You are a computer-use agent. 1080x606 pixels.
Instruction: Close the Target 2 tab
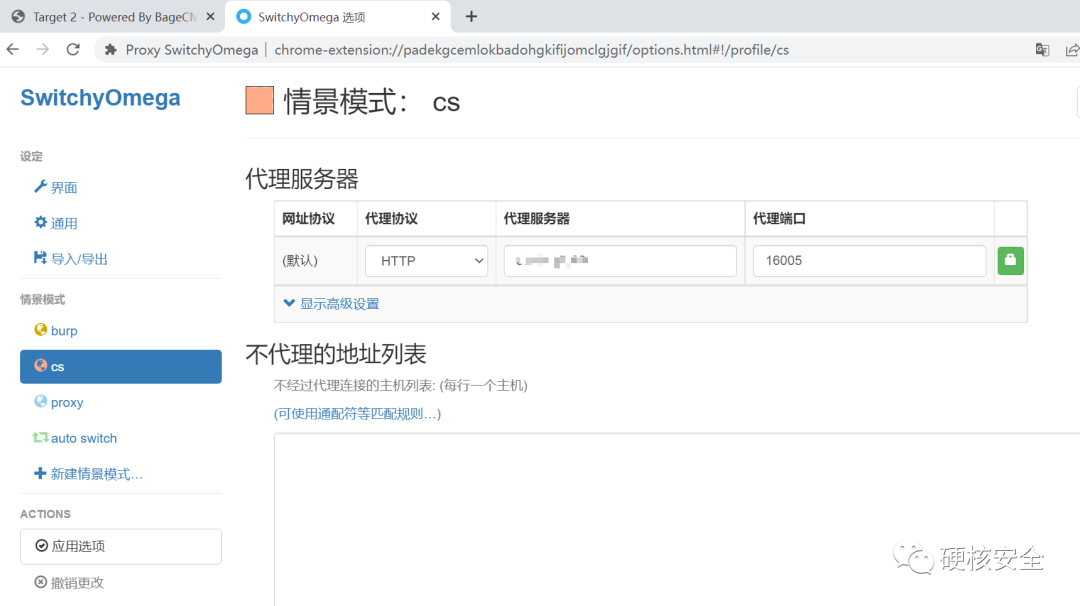click(x=211, y=17)
